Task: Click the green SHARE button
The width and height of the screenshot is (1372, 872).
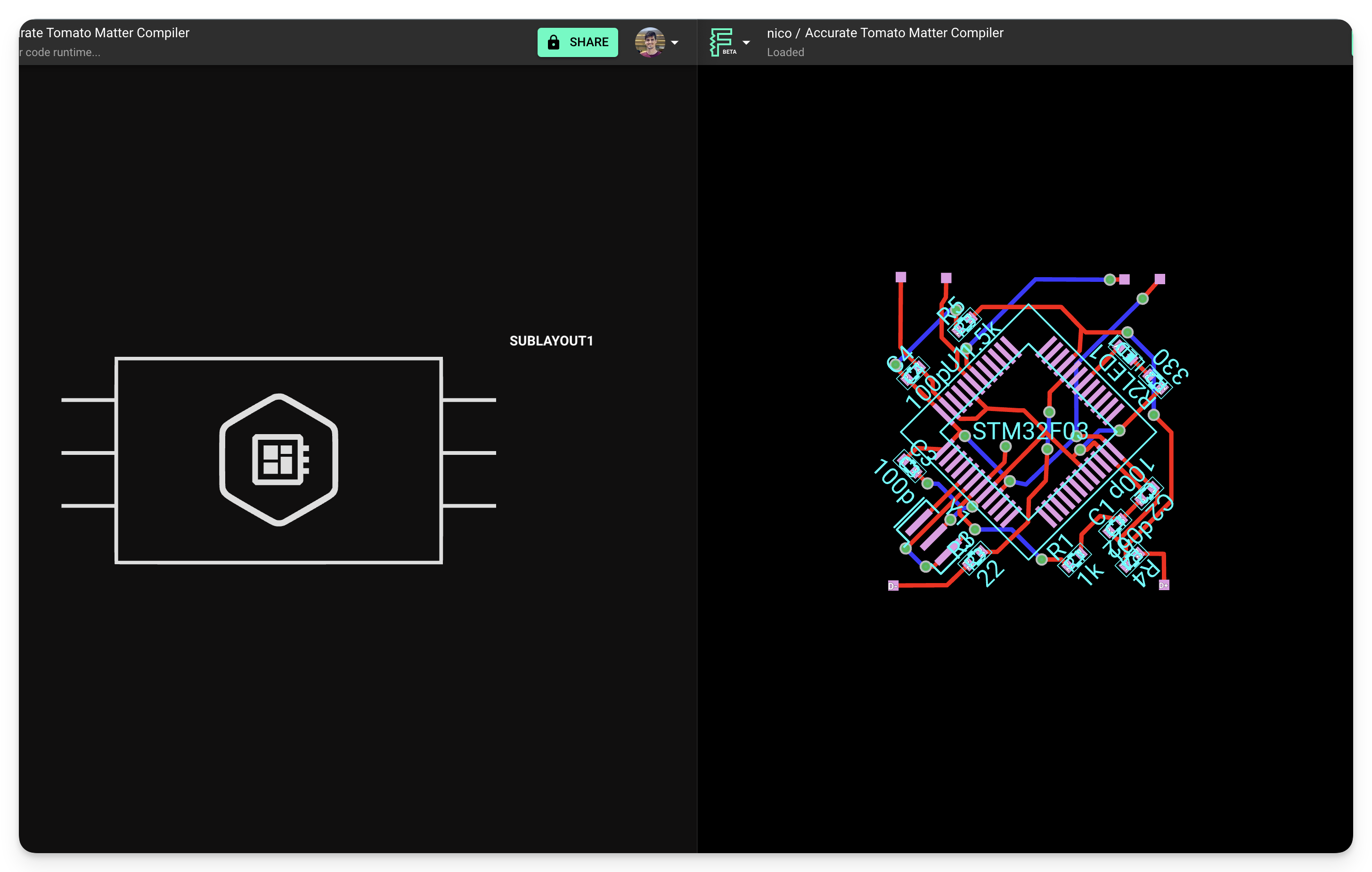Action: (x=577, y=42)
